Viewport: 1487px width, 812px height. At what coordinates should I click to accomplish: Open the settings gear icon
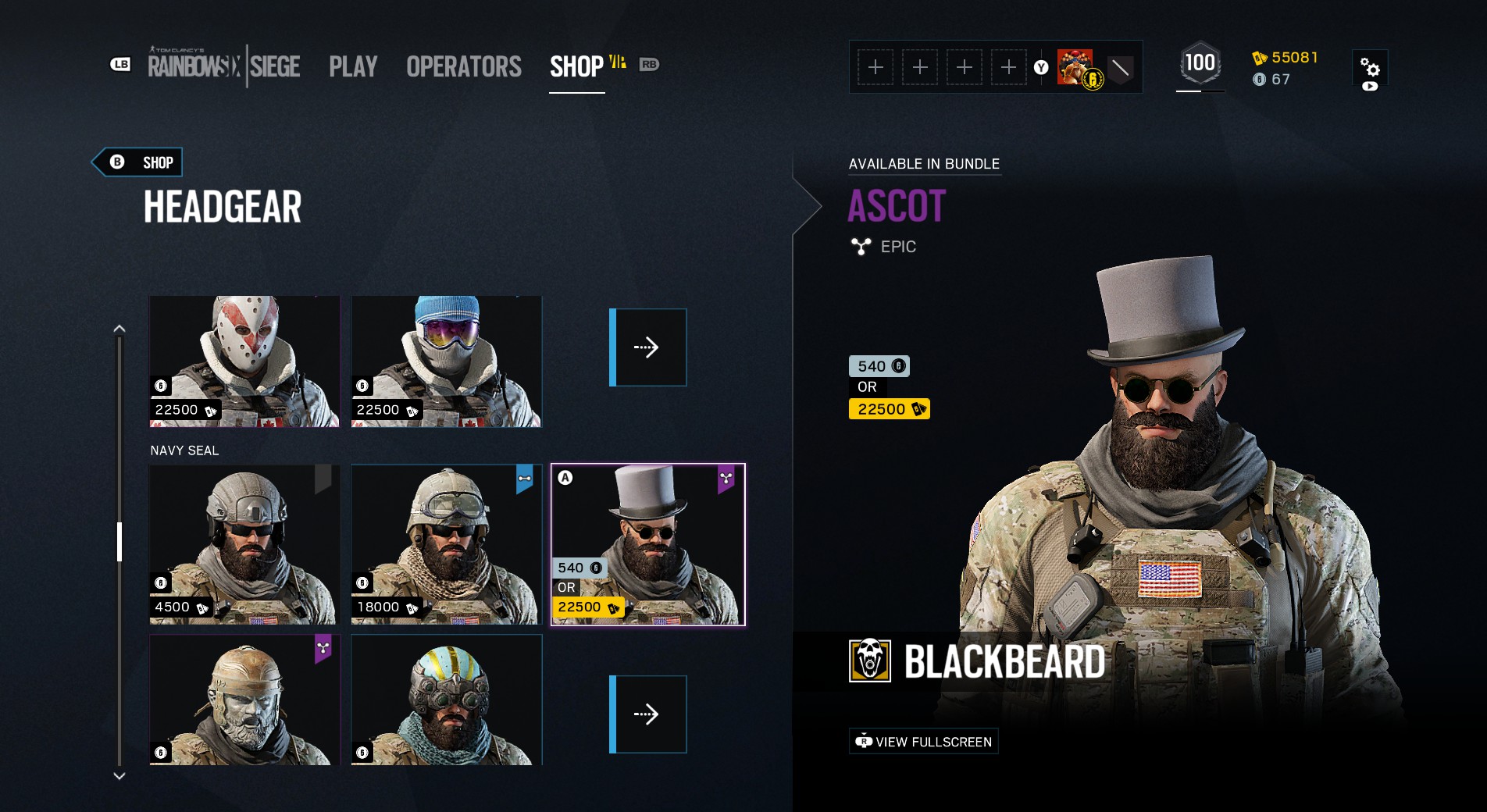(x=1370, y=67)
